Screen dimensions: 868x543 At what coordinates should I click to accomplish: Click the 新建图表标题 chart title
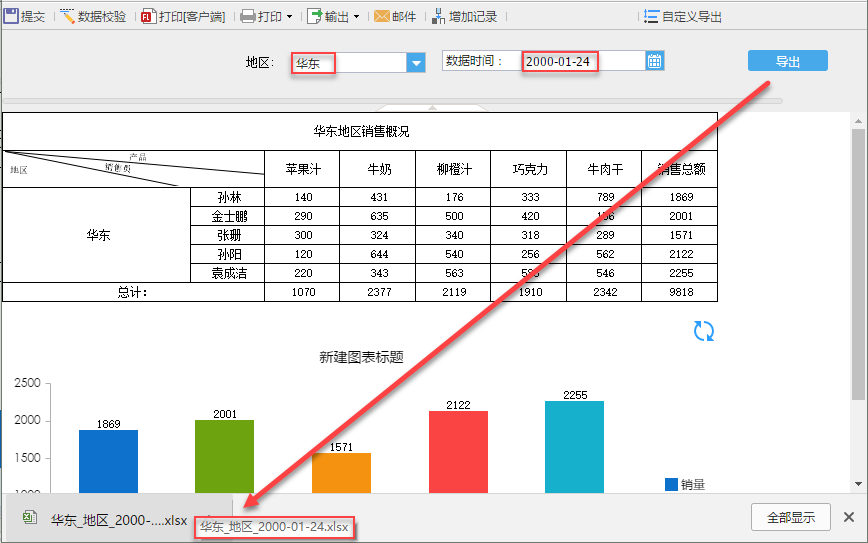[361, 357]
